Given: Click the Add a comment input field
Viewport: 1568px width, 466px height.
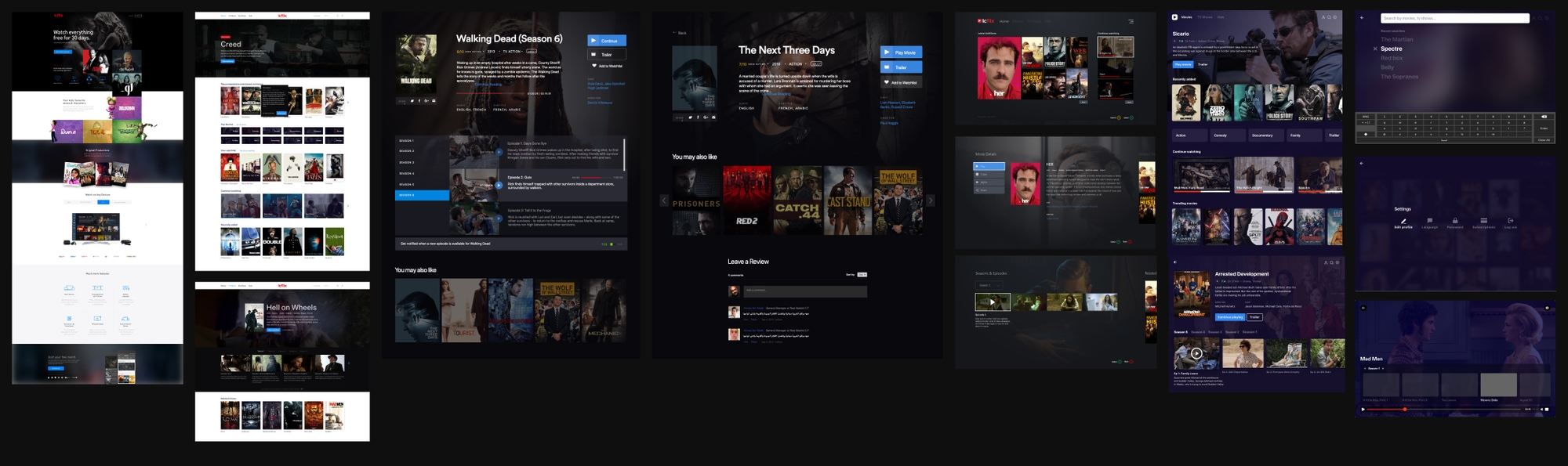Looking at the screenshot, I should pos(805,291).
